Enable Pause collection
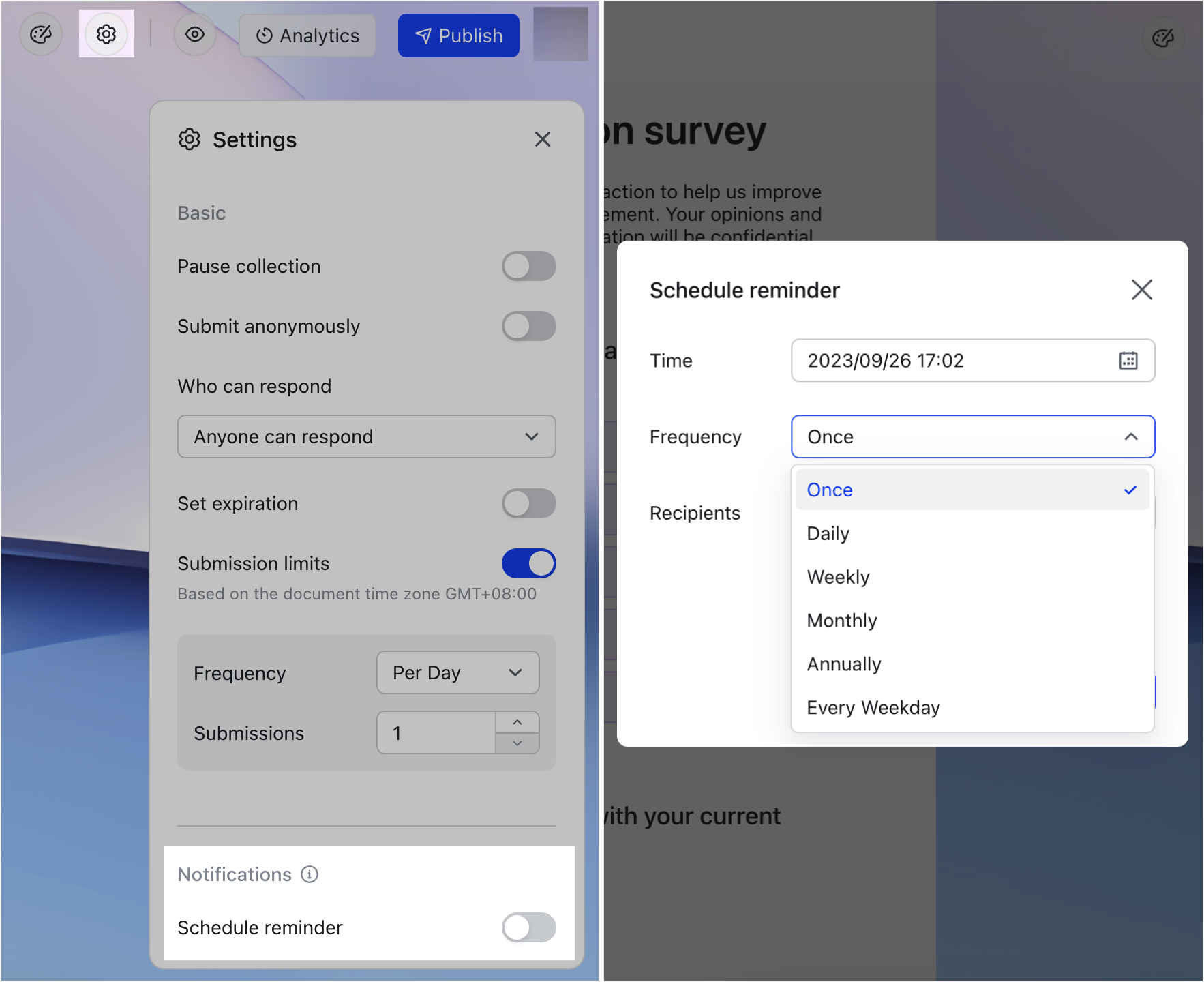This screenshot has width=1204, height=982. pyautogui.click(x=528, y=267)
